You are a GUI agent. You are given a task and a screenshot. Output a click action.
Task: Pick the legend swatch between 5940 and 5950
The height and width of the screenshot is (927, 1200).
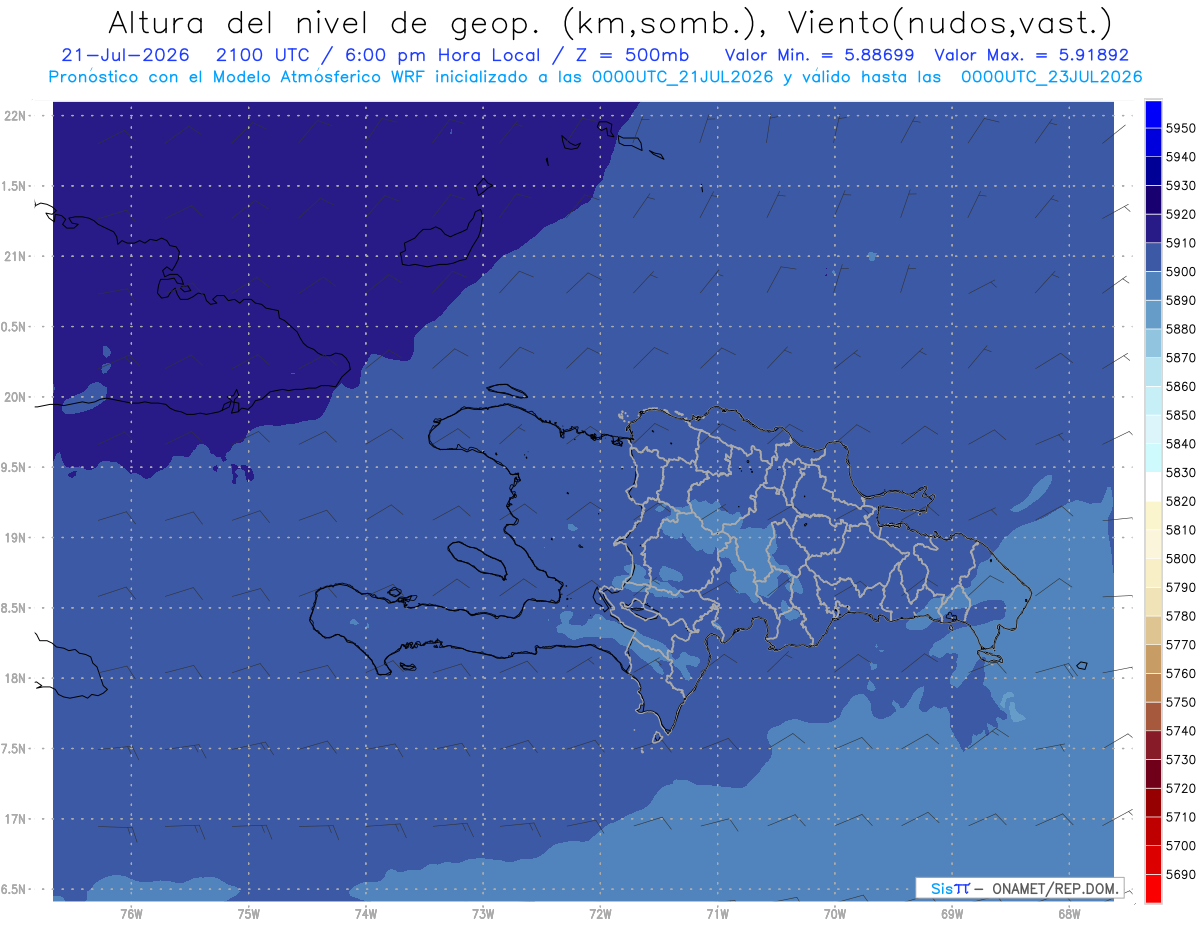click(x=1153, y=143)
